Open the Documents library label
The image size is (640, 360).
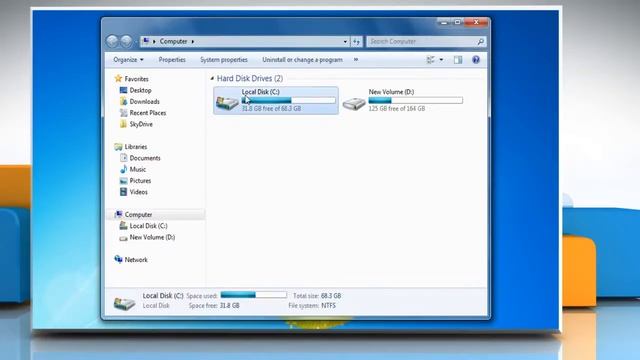pos(145,158)
